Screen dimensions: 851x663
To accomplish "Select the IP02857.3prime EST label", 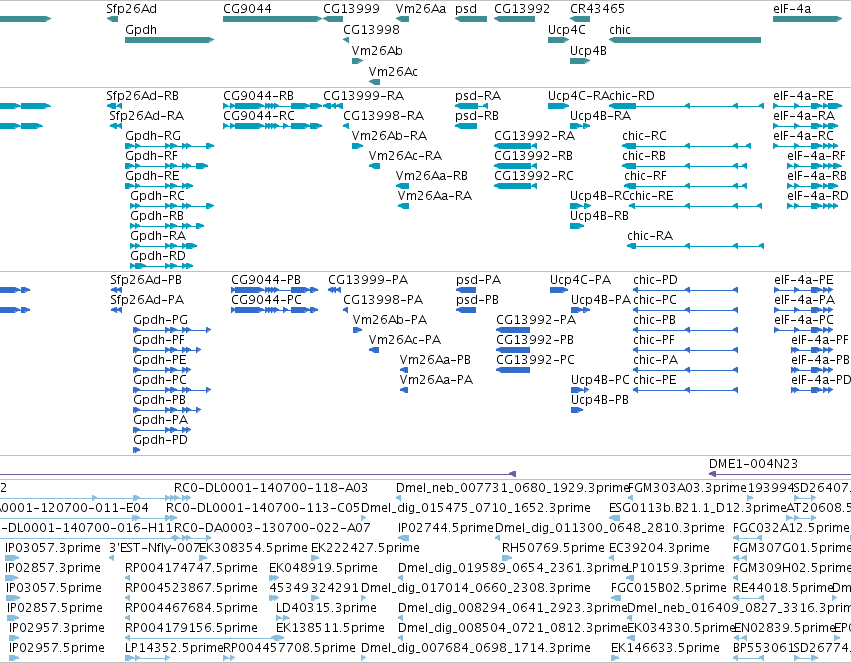I will click(53, 568).
